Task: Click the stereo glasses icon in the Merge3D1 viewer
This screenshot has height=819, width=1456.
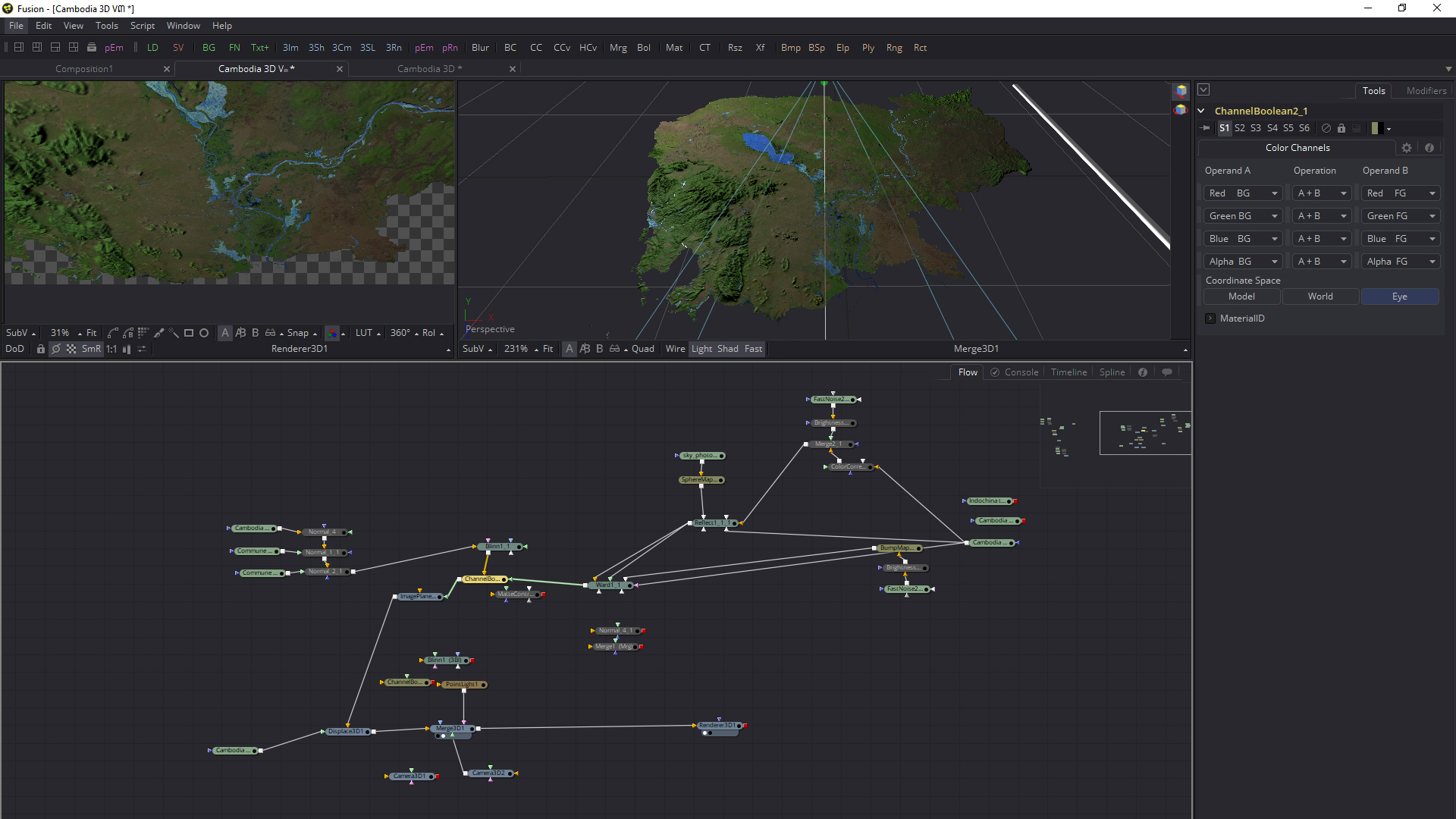Action: [615, 349]
